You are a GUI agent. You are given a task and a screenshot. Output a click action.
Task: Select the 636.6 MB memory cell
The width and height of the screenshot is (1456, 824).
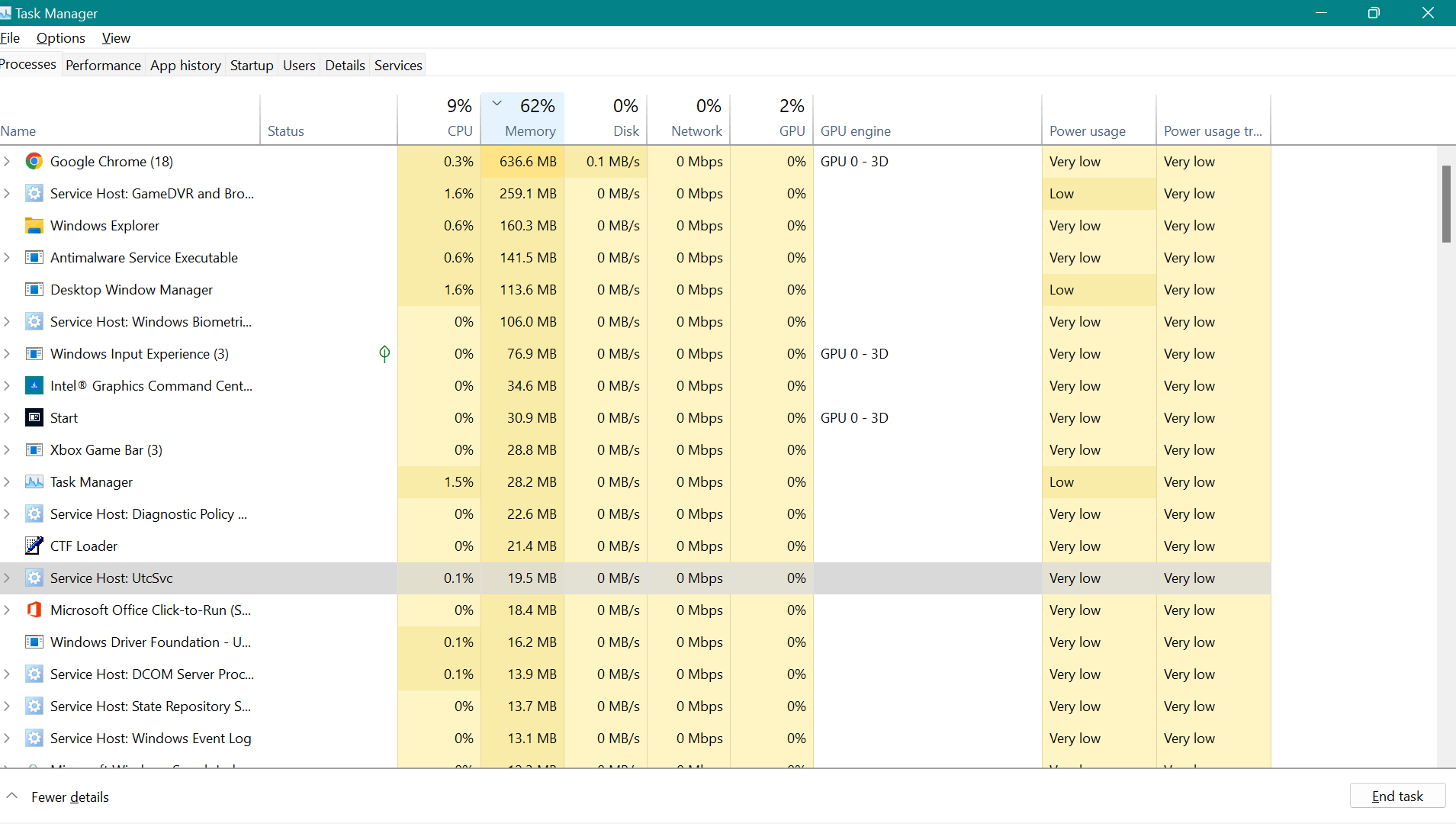point(522,161)
